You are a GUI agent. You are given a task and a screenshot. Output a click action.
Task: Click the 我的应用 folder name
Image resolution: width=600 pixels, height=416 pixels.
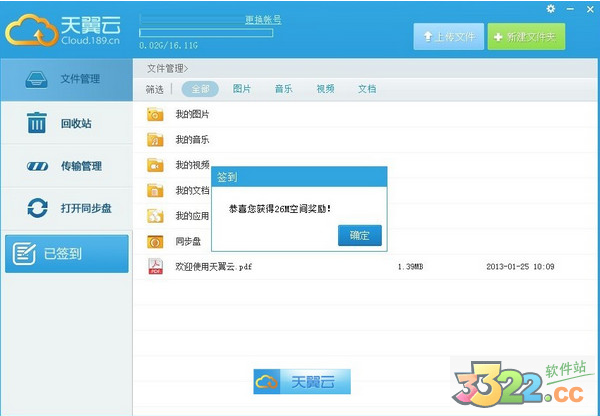click(x=192, y=216)
